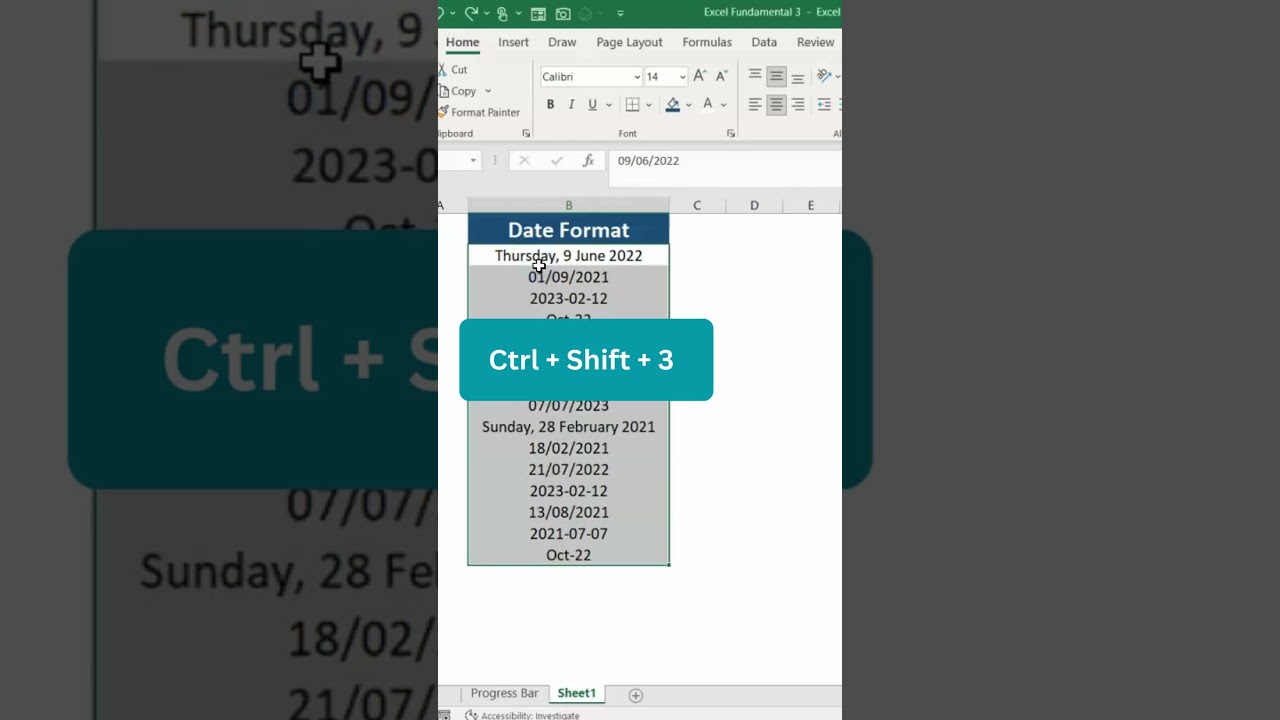Open the Insert ribbon tab
This screenshot has height=720, width=1280.
513,42
